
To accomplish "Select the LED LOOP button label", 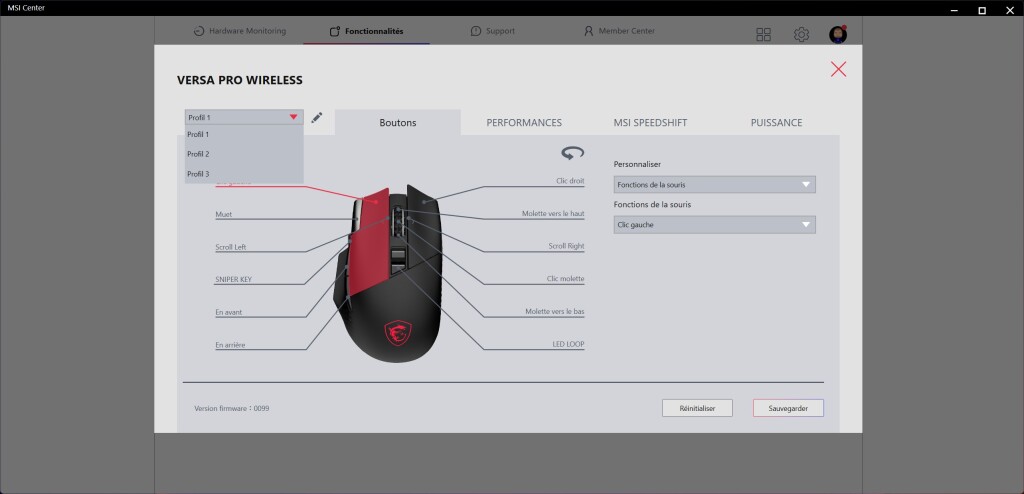I will coord(567,344).
